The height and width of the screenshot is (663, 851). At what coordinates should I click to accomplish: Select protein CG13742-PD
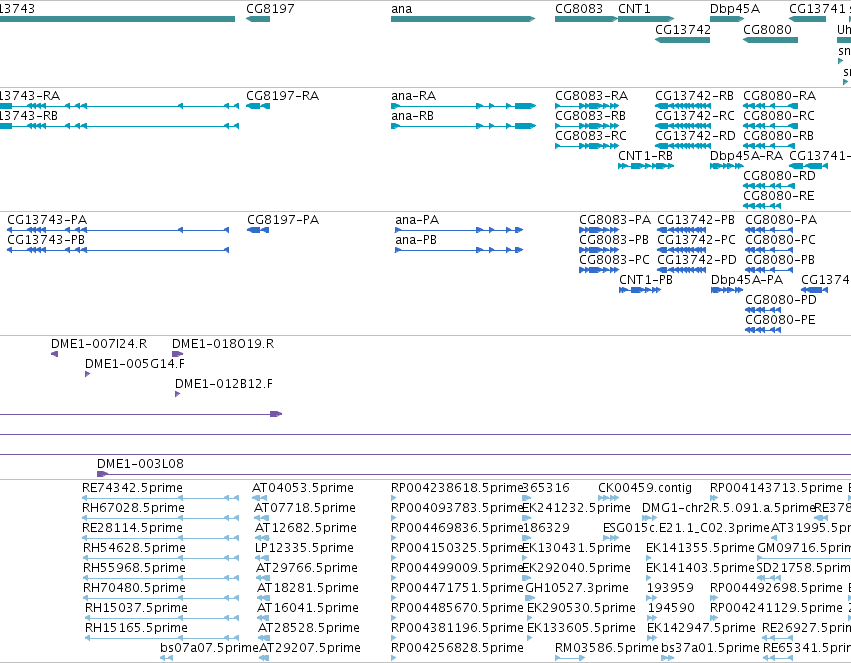click(682, 270)
